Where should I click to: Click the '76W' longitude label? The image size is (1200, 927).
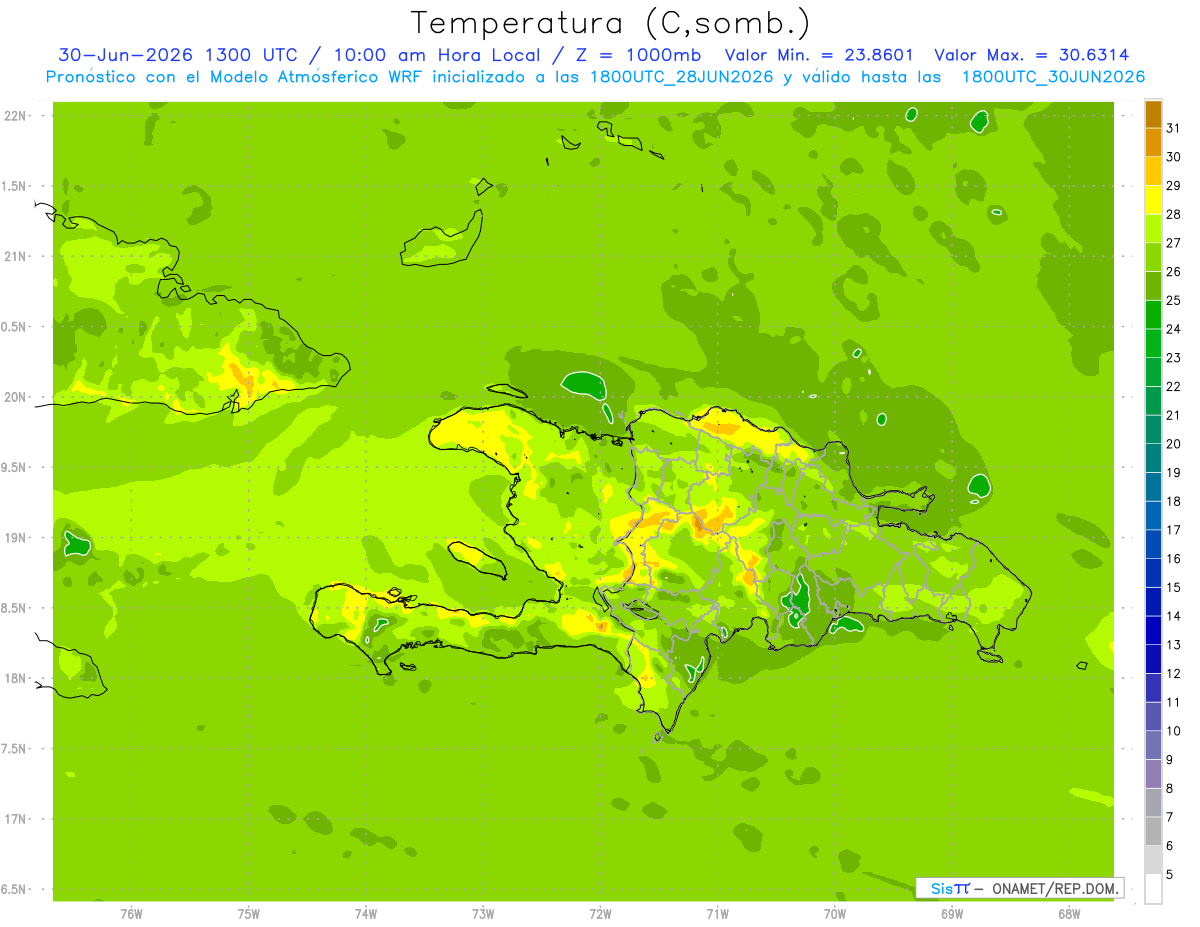pos(131,913)
